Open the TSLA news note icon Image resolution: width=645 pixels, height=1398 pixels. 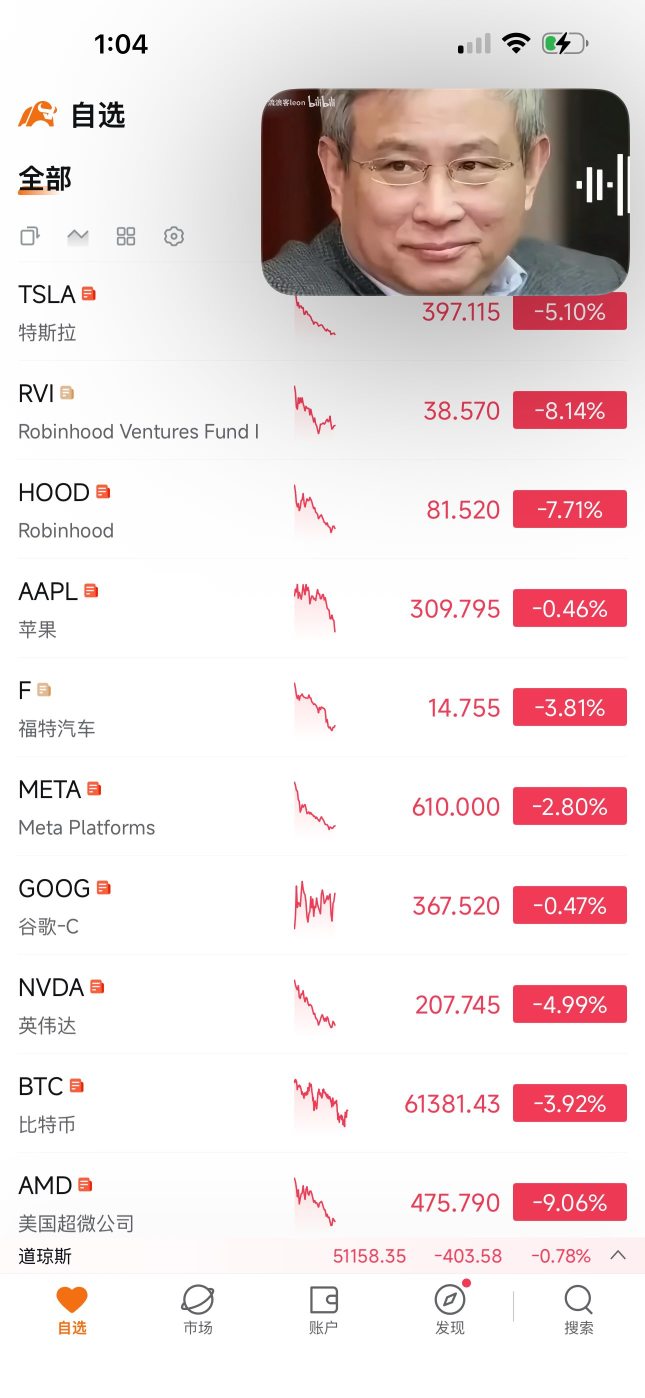click(x=89, y=294)
